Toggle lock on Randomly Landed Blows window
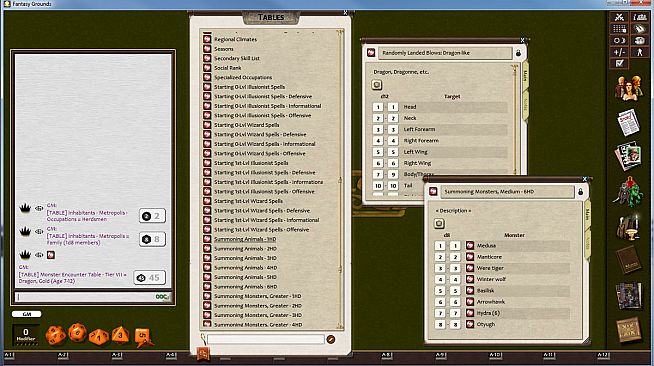Image resolution: width=654 pixels, height=366 pixels. click(x=518, y=53)
